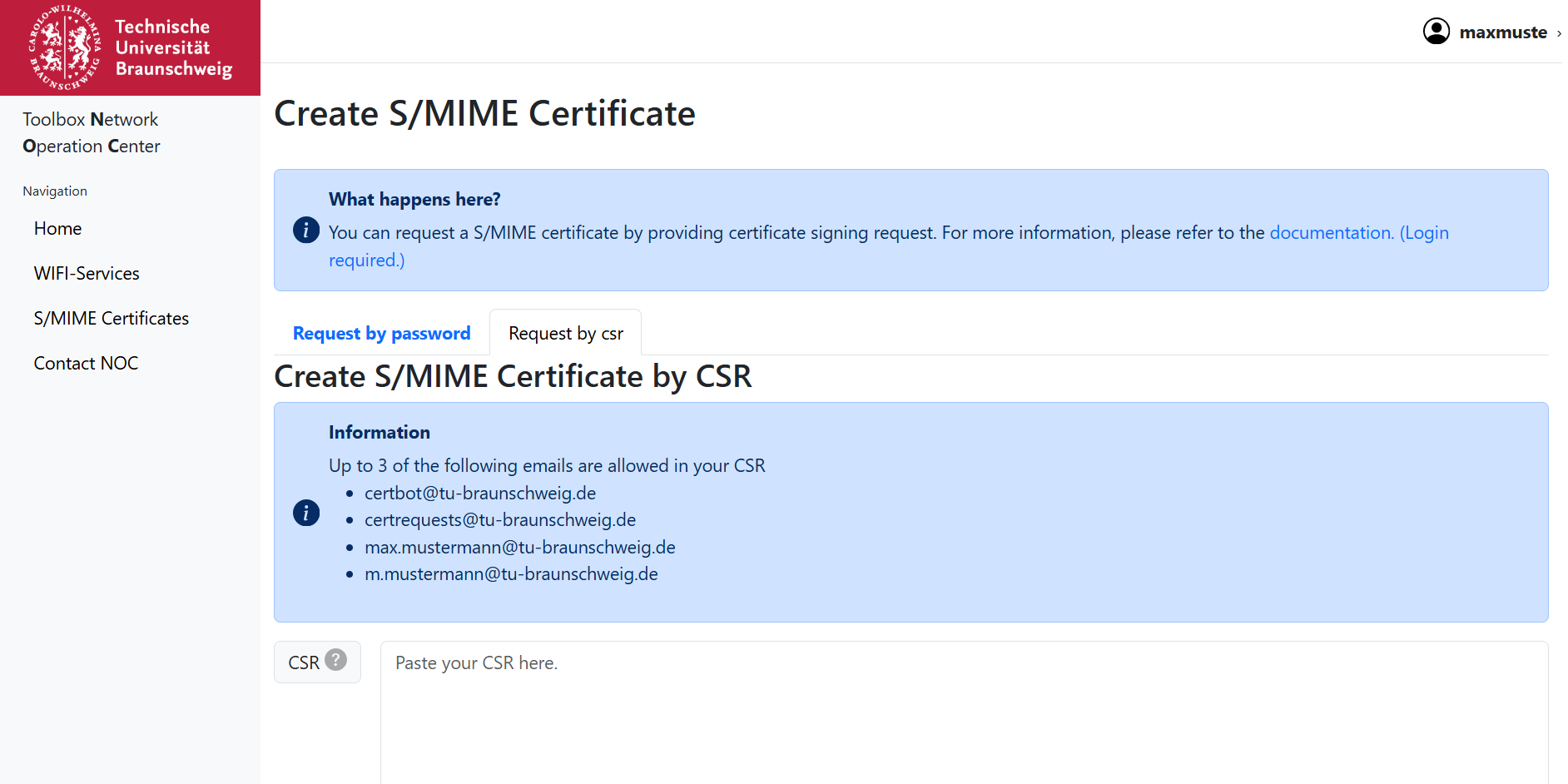This screenshot has width=1568, height=784.
Task: Click m.mustermann@tu-braunschweig.de email
Action: coord(511,574)
